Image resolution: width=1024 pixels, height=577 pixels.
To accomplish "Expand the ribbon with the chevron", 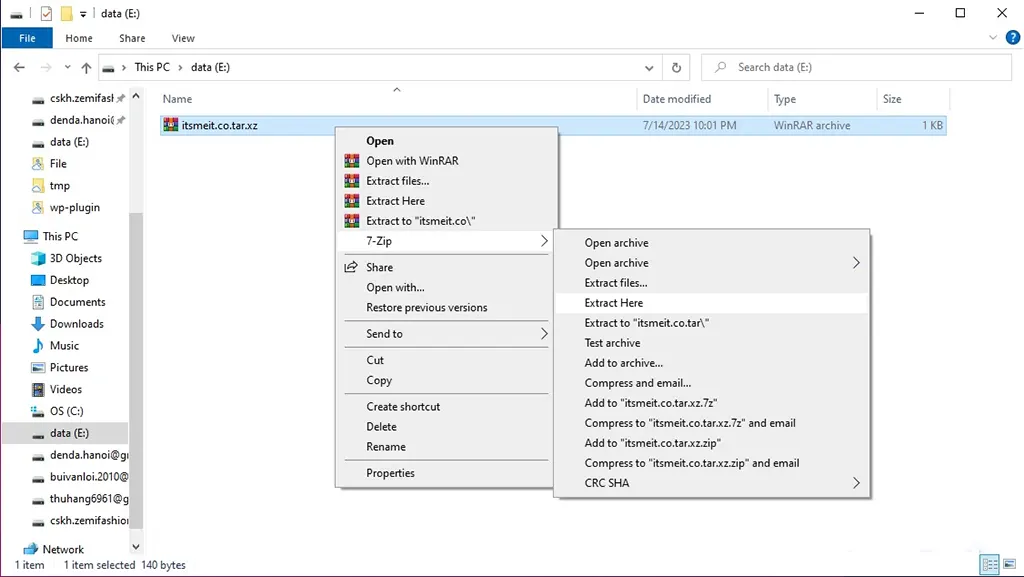I will click(x=993, y=38).
